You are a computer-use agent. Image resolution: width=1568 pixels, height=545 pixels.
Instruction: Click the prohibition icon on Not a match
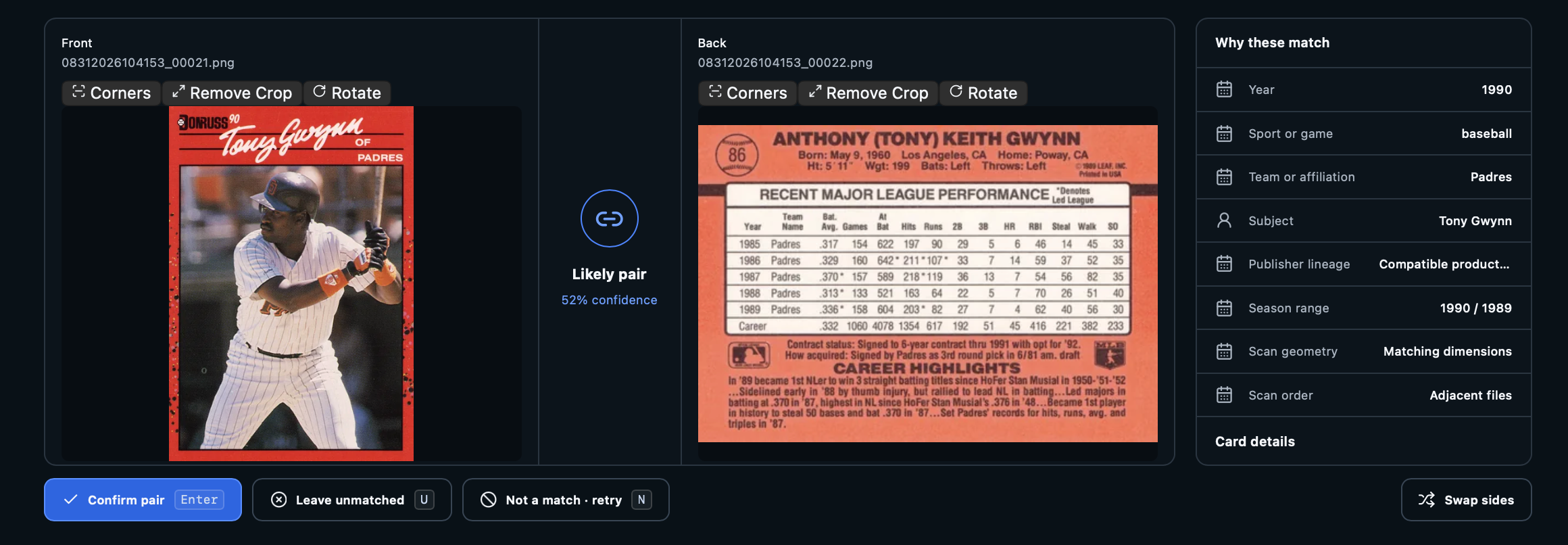click(488, 500)
